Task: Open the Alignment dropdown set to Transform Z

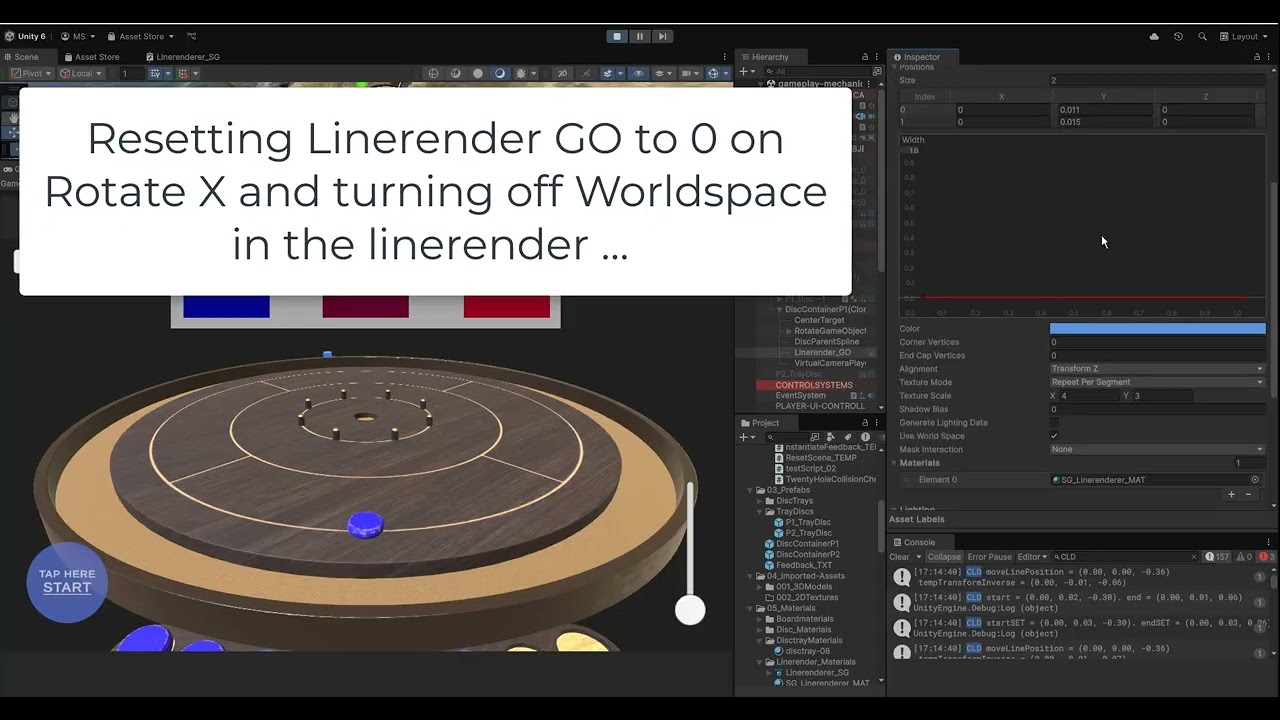Action: click(1156, 368)
